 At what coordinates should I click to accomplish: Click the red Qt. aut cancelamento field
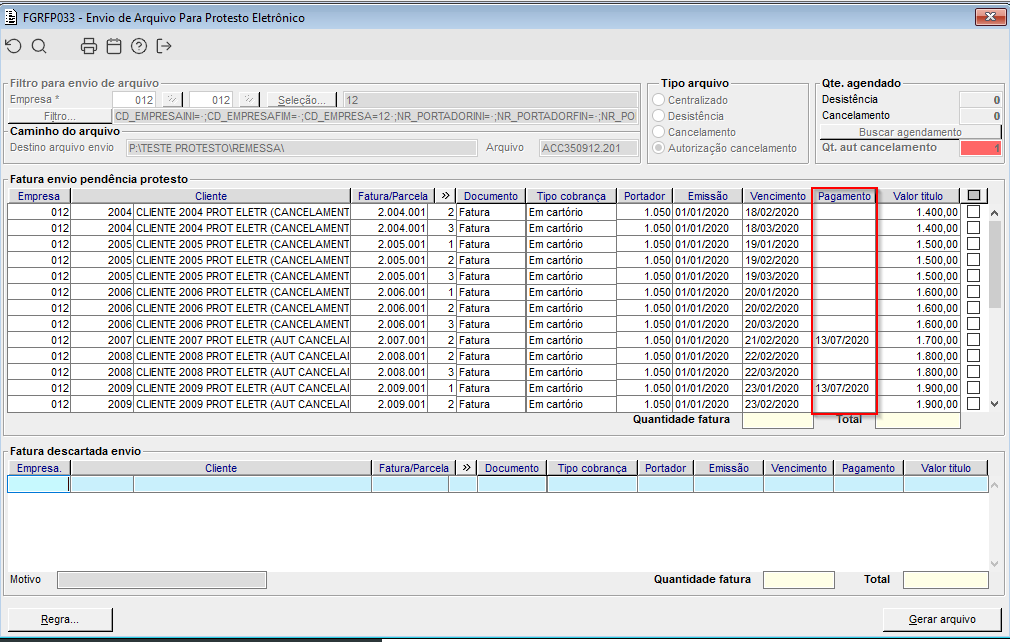pyautogui.click(x=980, y=148)
